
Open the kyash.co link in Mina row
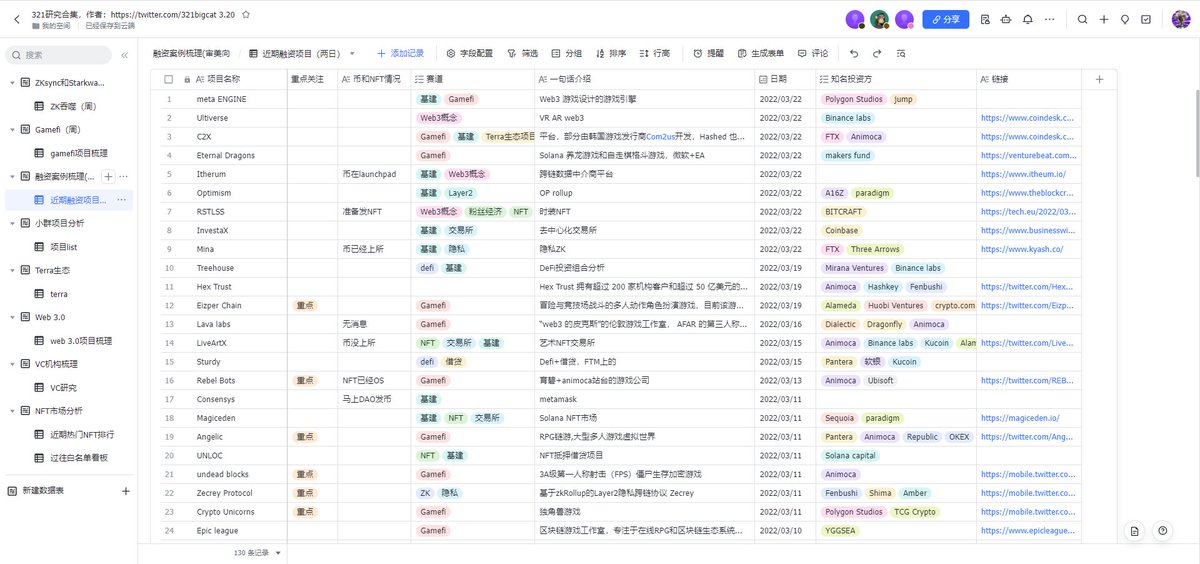tap(1021, 249)
